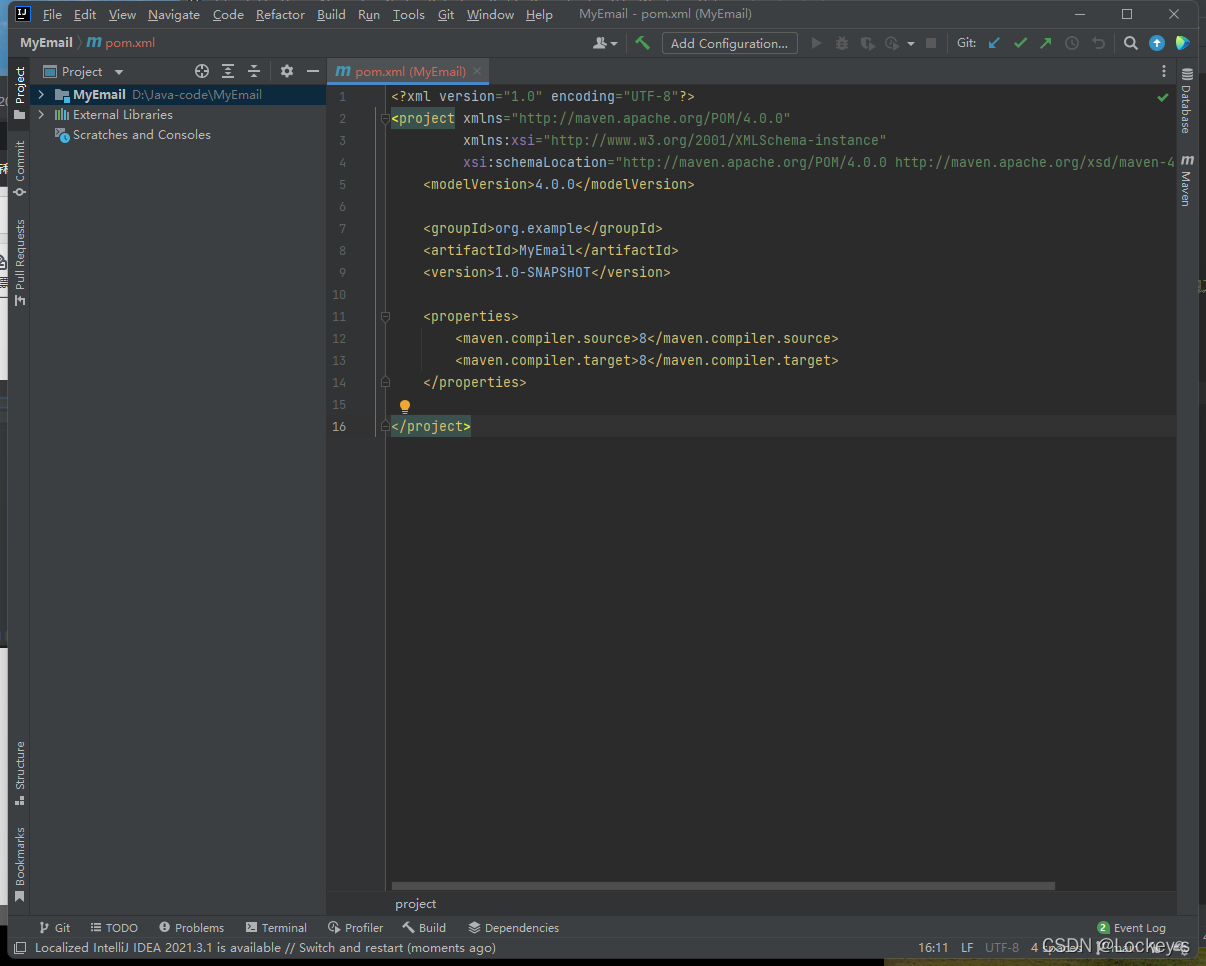Viewport: 1206px width, 966px height.
Task: Click the Git Rollback icon
Action: (1098, 43)
